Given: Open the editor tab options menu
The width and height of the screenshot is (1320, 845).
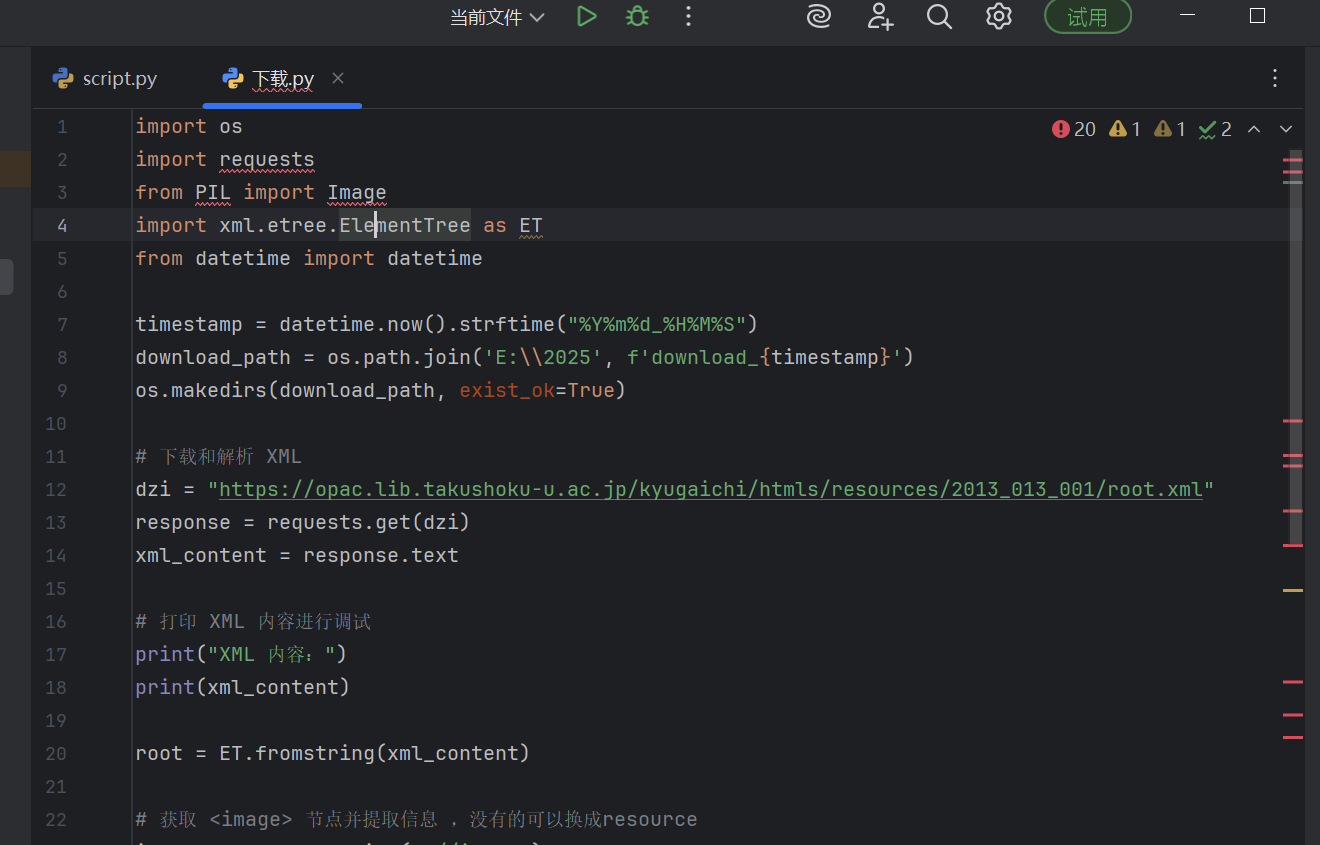Looking at the screenshot, I should [x=1275, y=78].
